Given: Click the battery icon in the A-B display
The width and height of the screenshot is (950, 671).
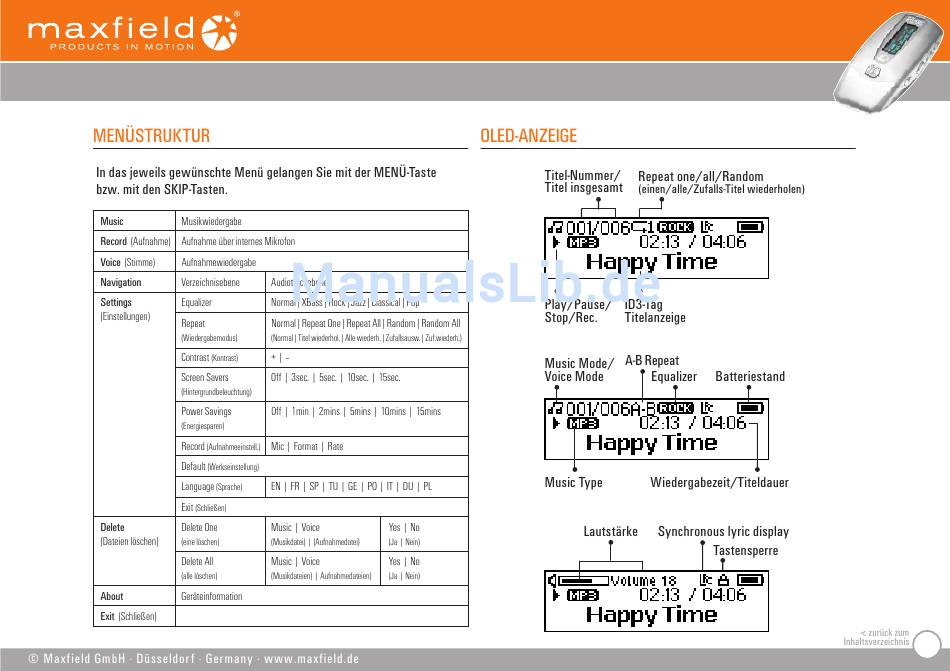Looking at the screenshot, I should pyautogui.click(x=749, y=408).
